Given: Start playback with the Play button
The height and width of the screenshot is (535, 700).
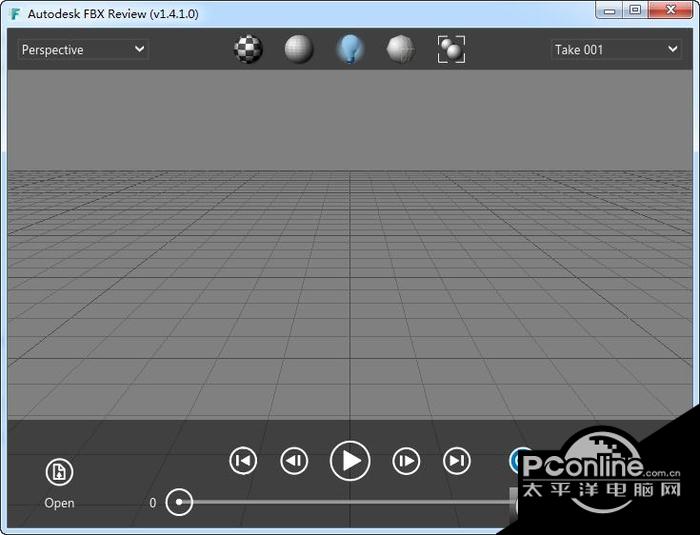Looking at the screenshot, I should (x=350, y=460).
